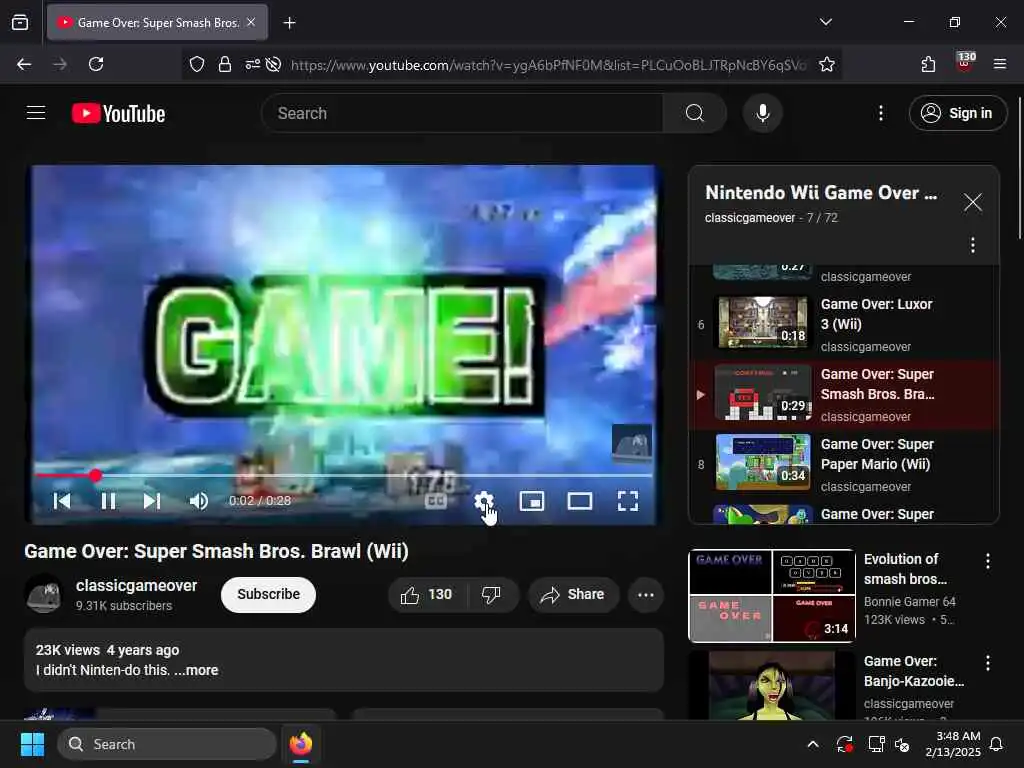The width and height of the screenshot is (1024, 768).
Task: Open clock showing 3:48 AM
Action: click(953, 744)
